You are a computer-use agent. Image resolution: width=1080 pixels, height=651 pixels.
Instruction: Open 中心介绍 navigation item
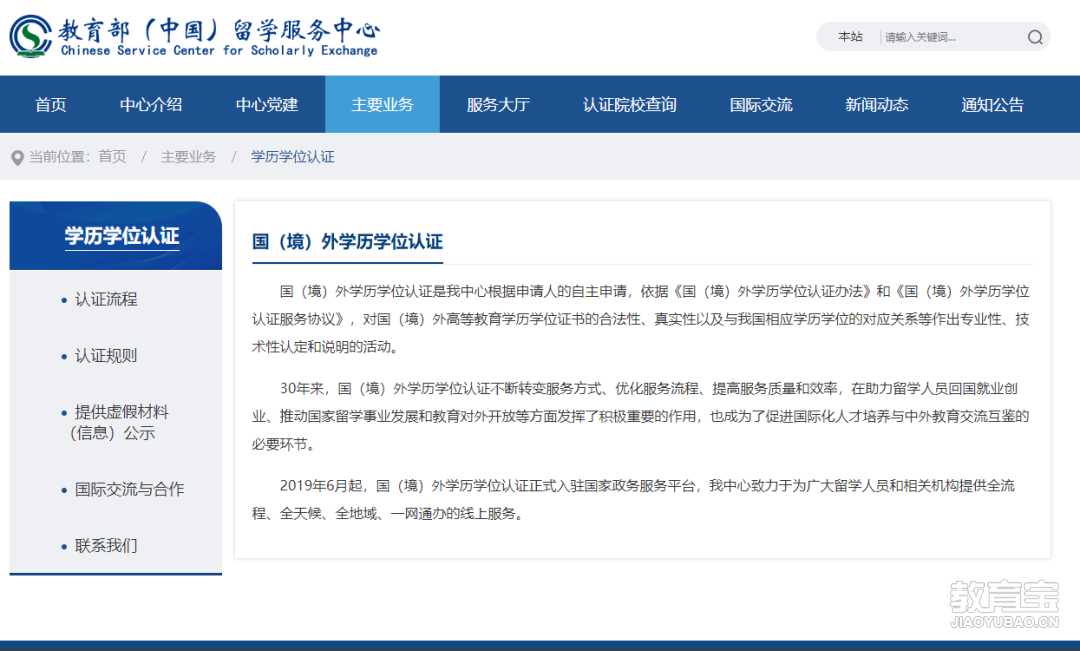click(151, 105)
